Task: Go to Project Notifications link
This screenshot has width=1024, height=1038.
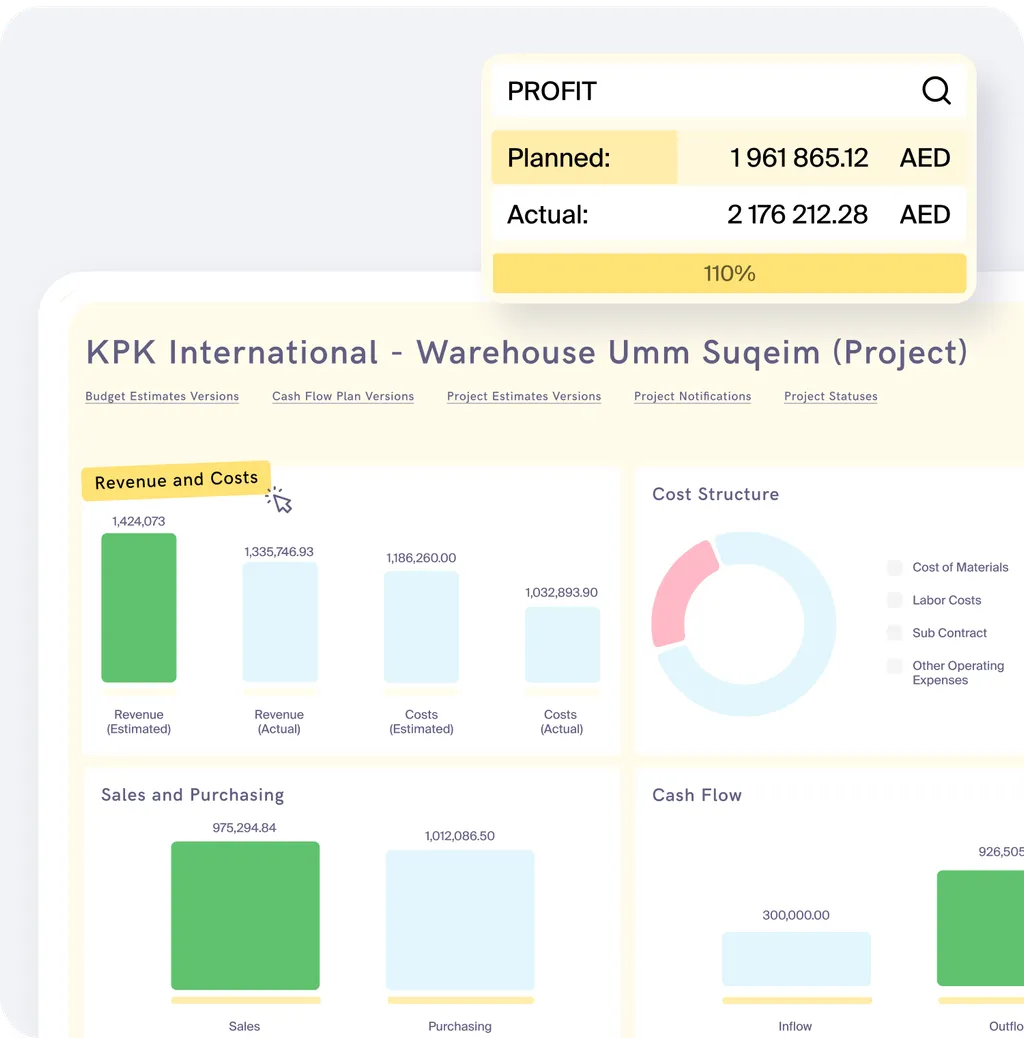Action: click(x=692, y=396)
